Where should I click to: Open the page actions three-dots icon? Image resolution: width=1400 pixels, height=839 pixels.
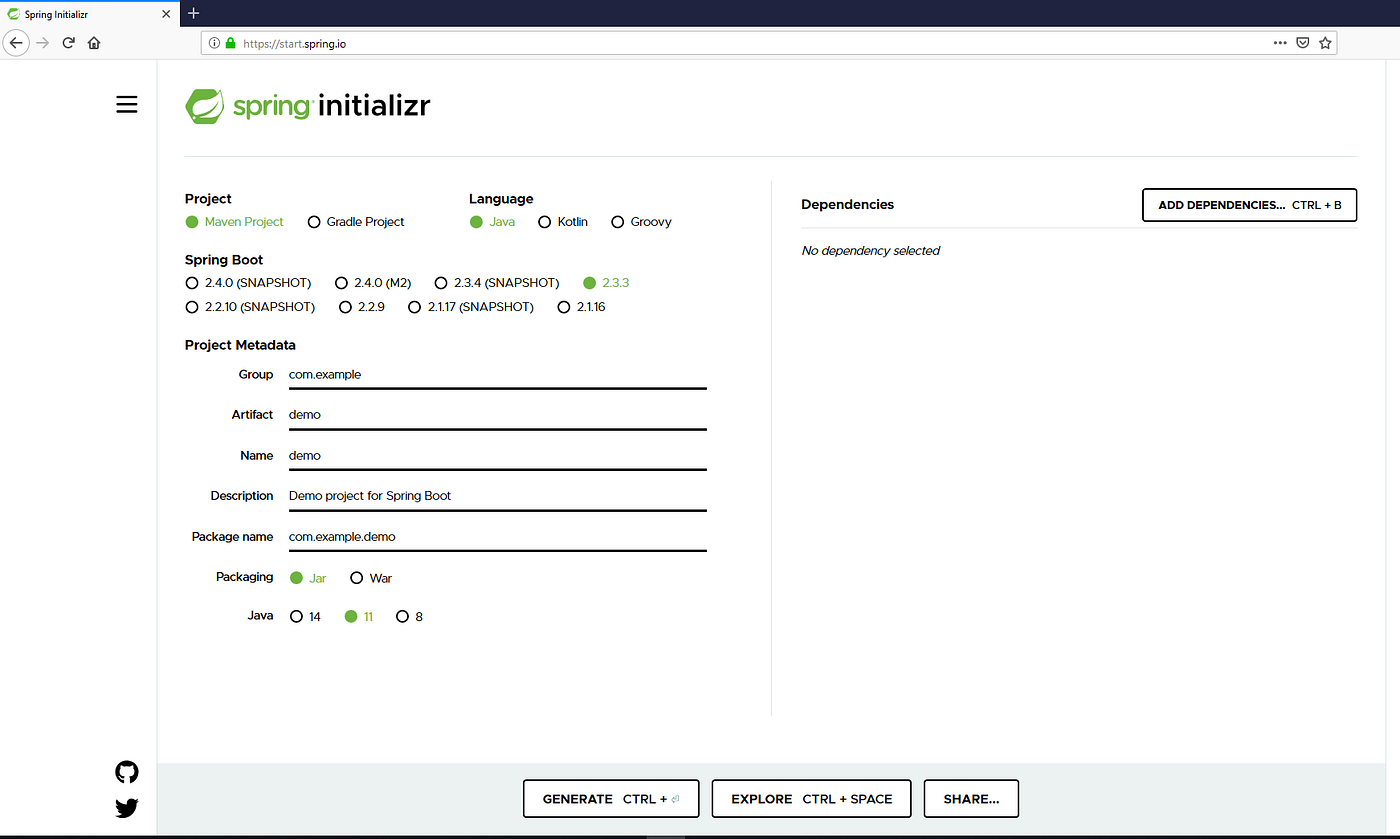point(1280,43)
